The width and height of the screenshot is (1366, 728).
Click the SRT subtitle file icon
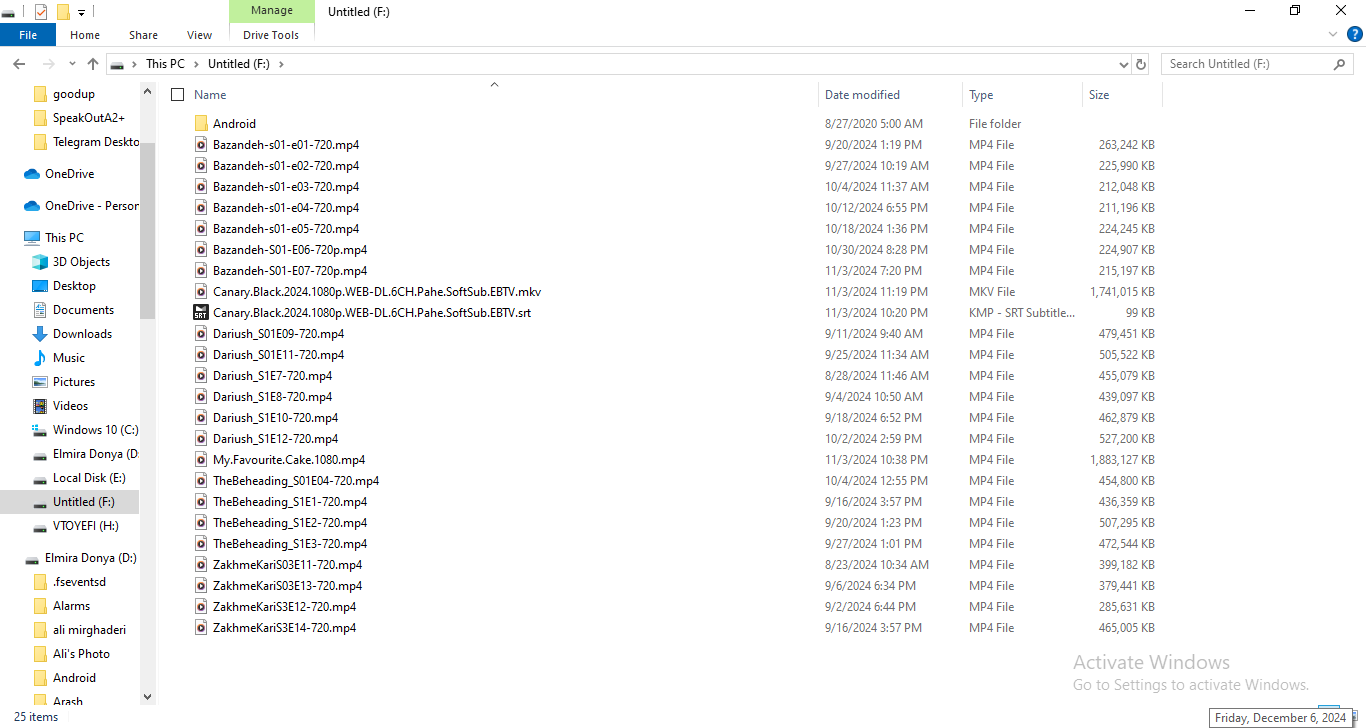tap(200, 313)
